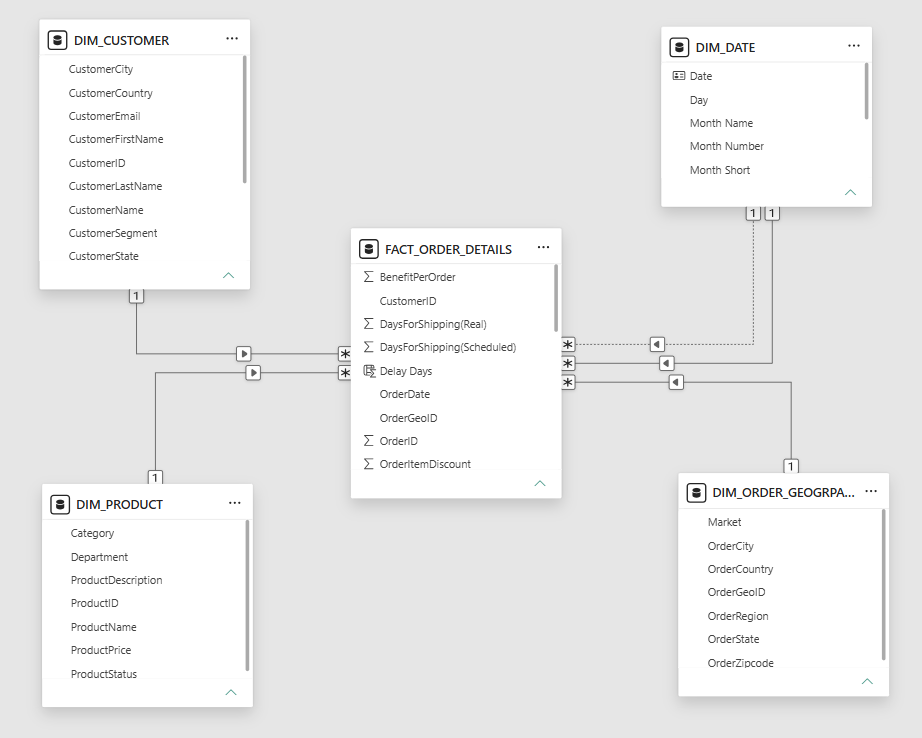This screenshot has width=922, height=738.
Task: Click the DIM_CUSTOMER field list scrollbar
Action: [245, 119]
